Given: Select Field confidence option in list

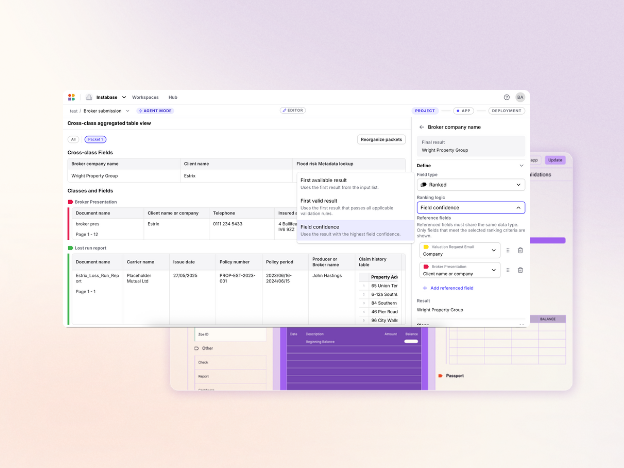Looking at the screenshot, I should click(355, 230).
